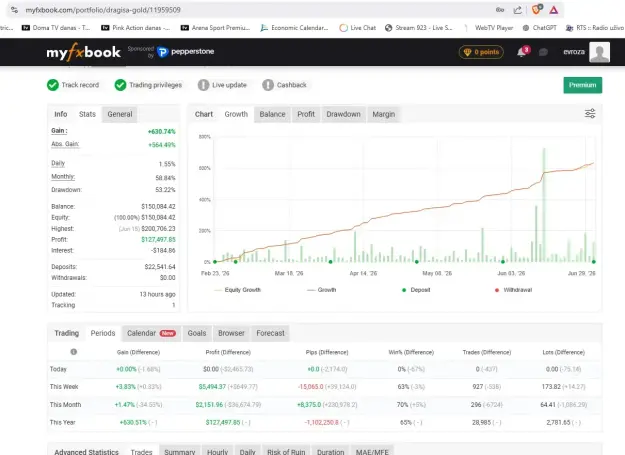
Task: Click the Profit value $127,497.85
Action: [x=158, y=239]
